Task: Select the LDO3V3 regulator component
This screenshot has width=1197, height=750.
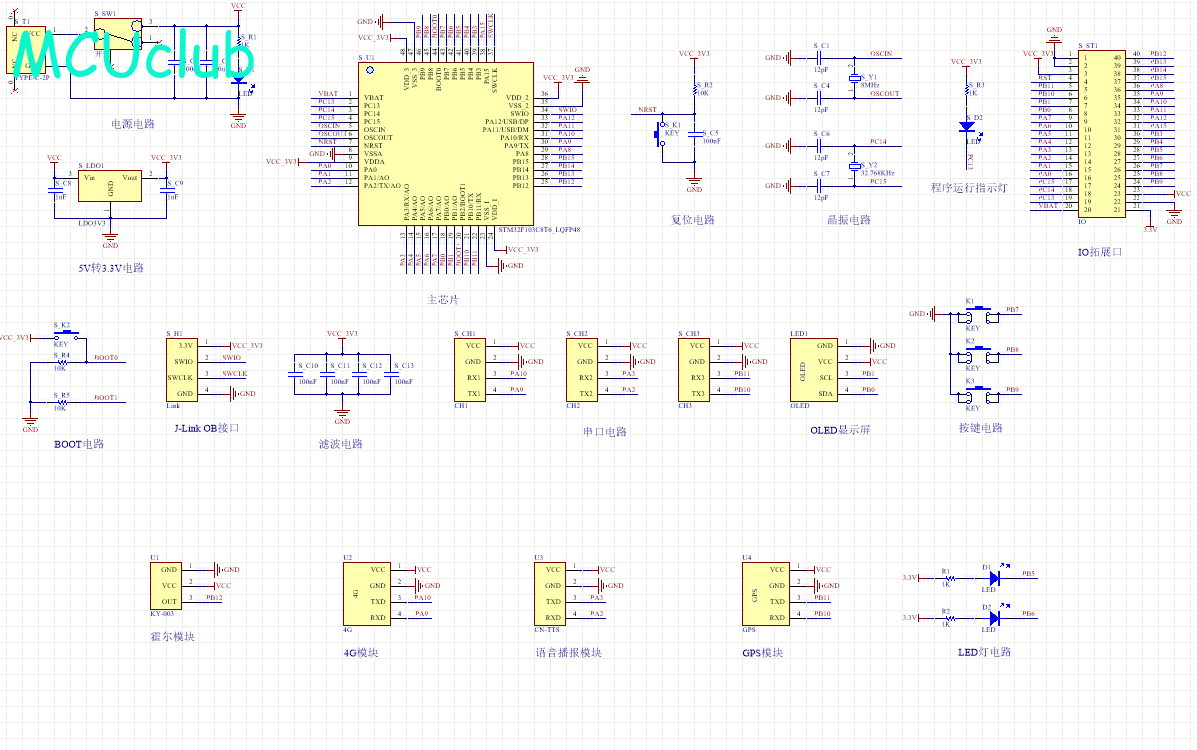Action: tap(110, 186)
